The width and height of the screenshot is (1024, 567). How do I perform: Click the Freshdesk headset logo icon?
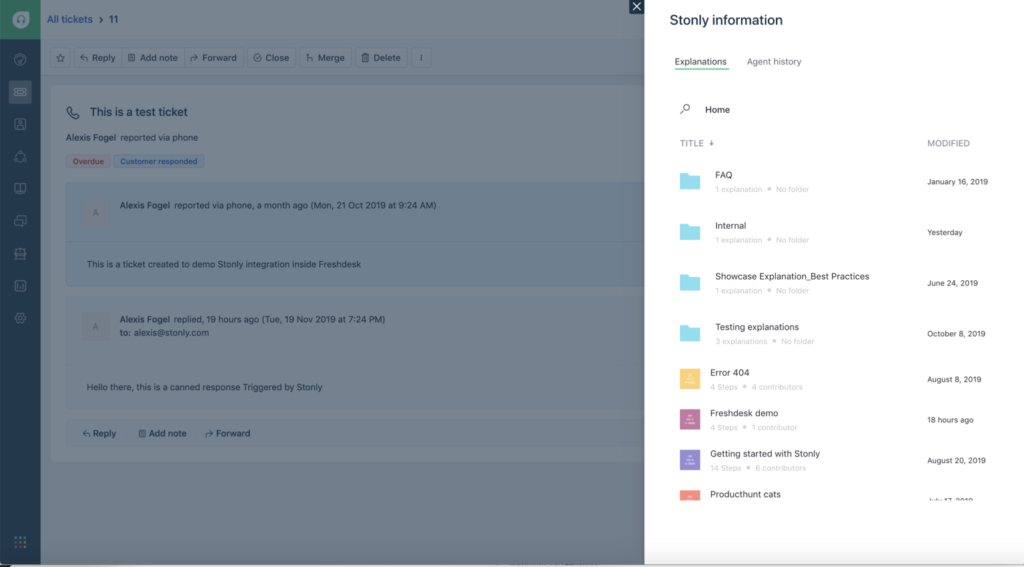point(20,20)
